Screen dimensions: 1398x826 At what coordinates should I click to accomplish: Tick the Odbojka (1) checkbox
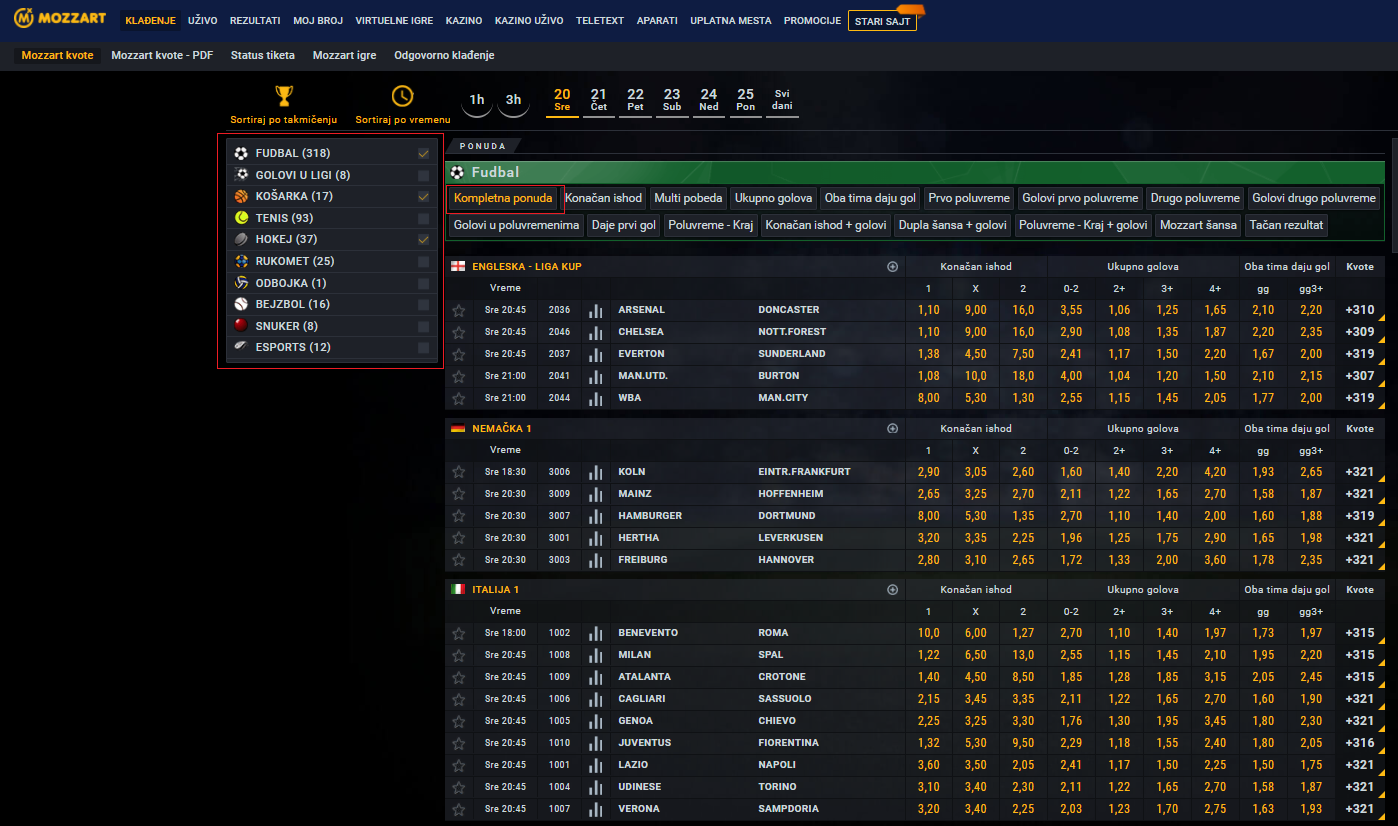click(x=424, y=283)
